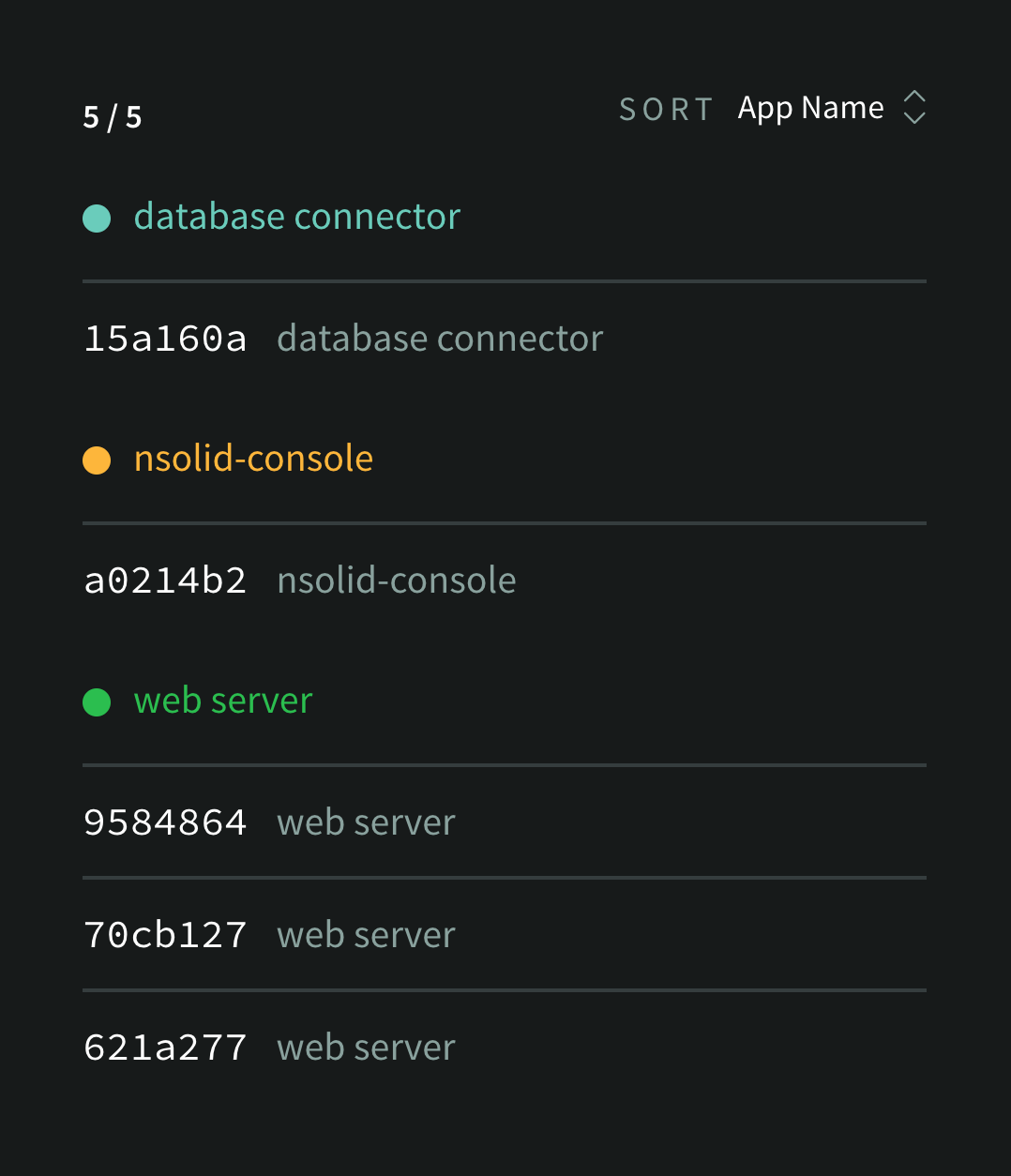The height and width of the screenshot is (1176, 1011).
Task: Click the orange status dot for nsolid-console
Action: [x=97, y=460]
